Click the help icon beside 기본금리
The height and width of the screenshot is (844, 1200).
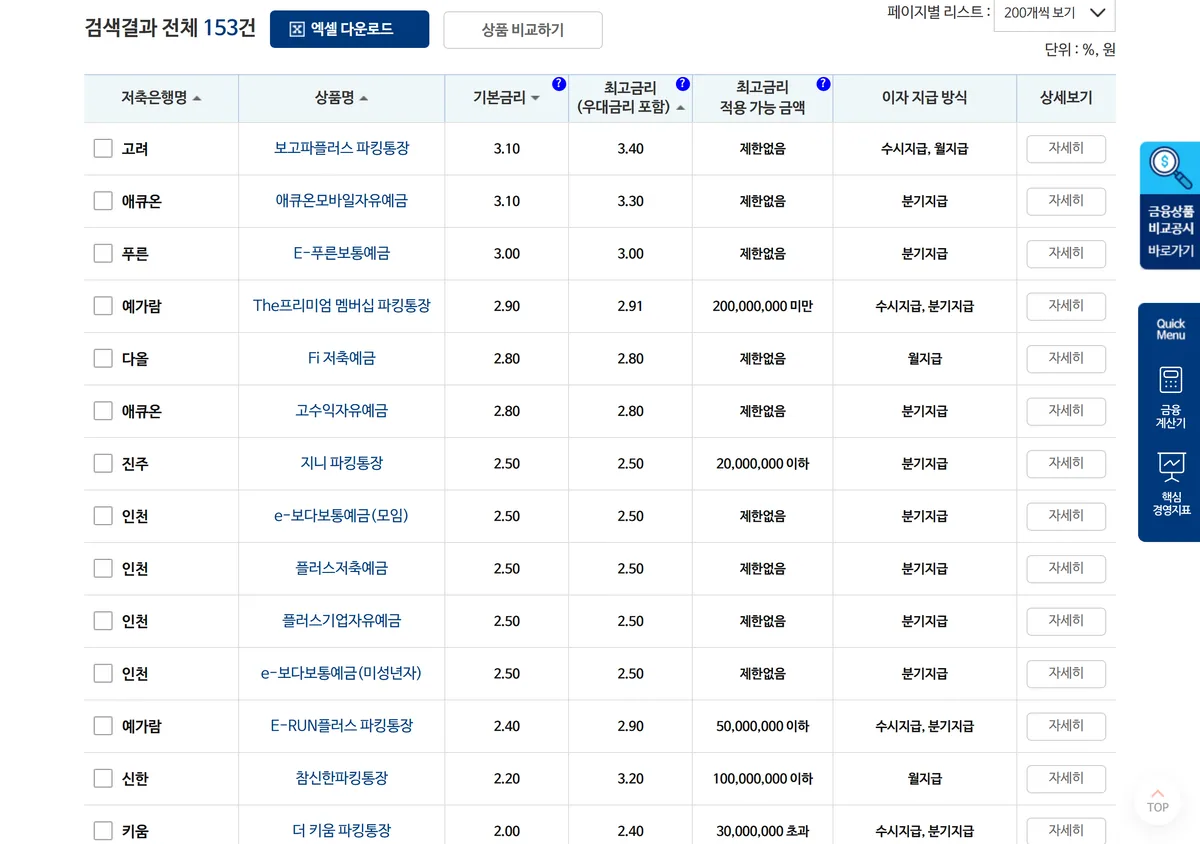tap(559, 84)
